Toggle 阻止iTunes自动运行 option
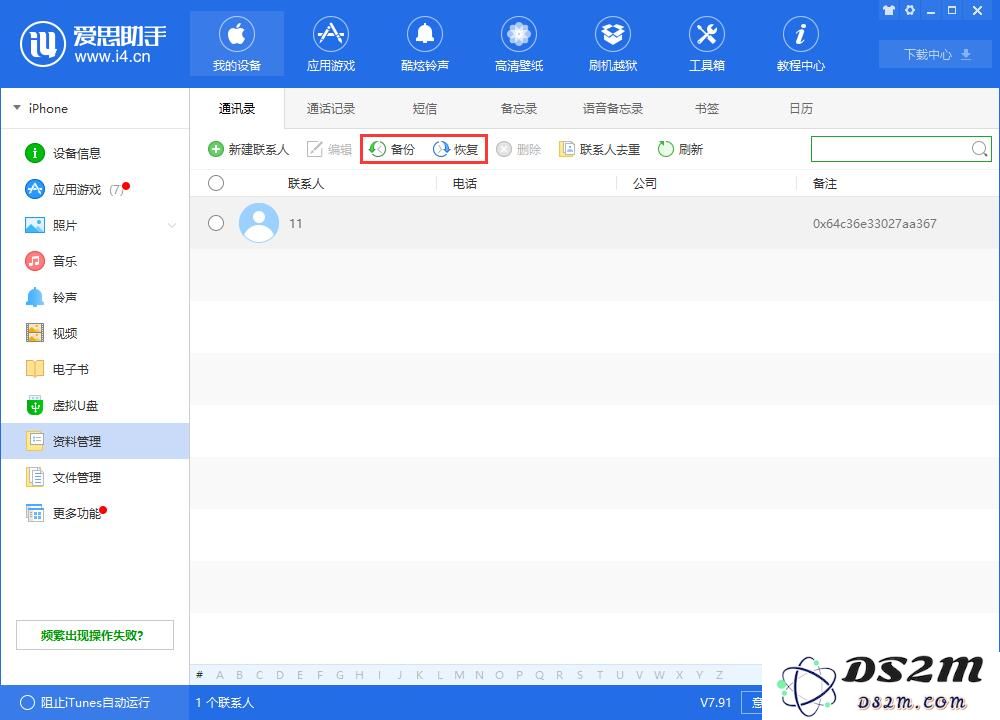This screenshot has width=1000, height=720. point(85,702)
